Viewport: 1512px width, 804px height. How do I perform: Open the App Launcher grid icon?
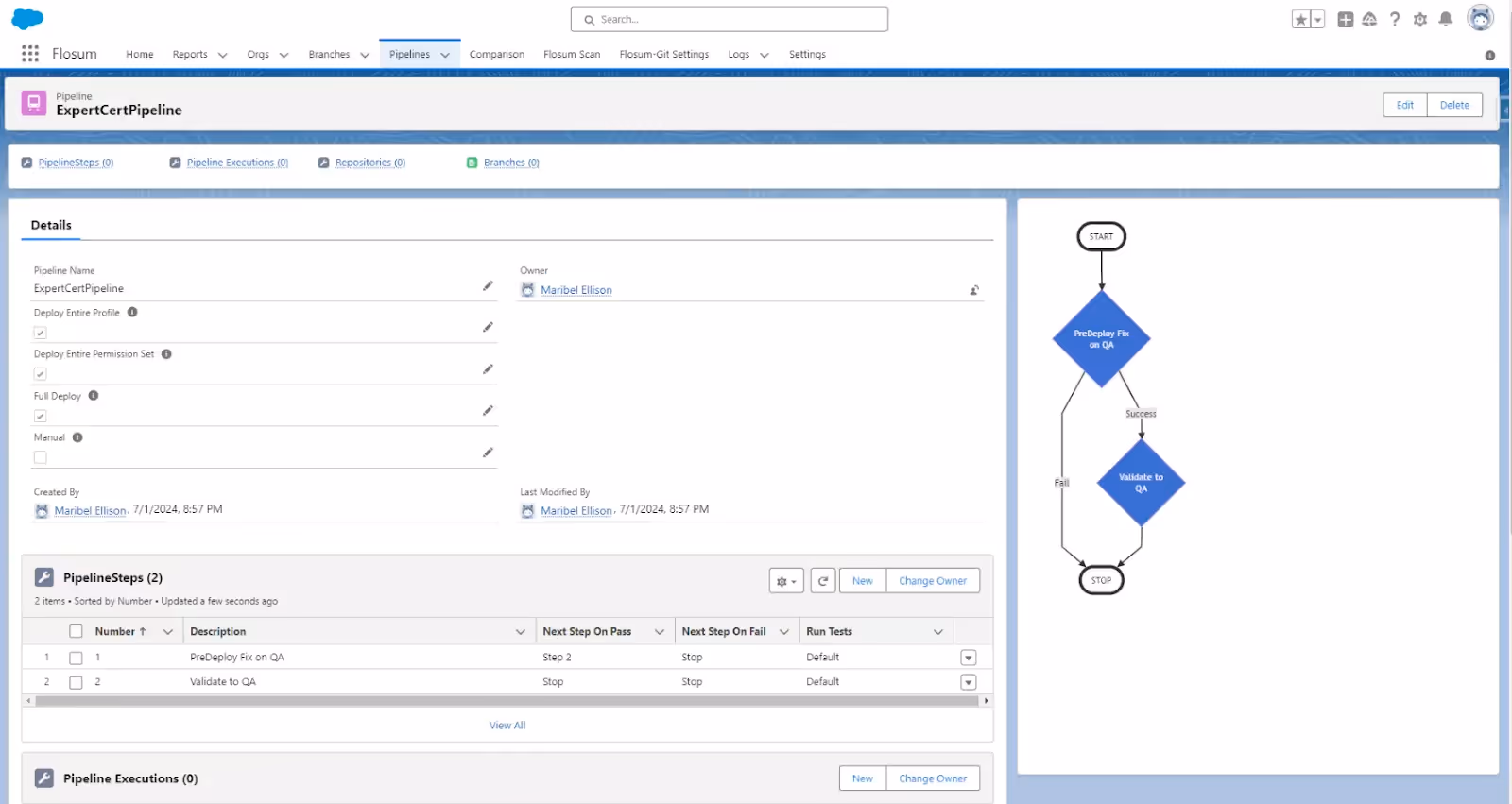click(x=30, y=54)
